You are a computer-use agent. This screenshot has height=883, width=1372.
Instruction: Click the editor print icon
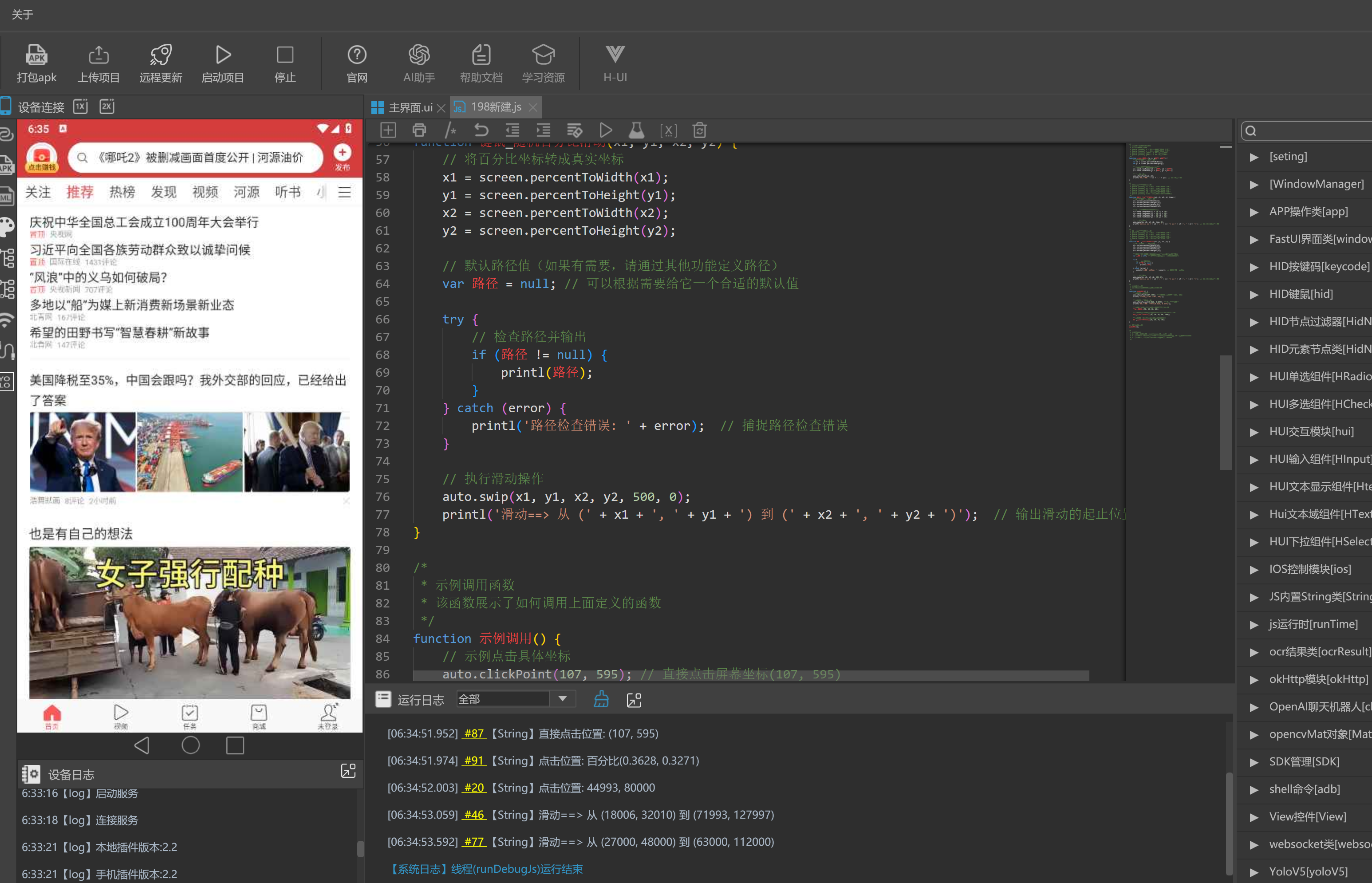pyautogui.click(x=419, y=130)
